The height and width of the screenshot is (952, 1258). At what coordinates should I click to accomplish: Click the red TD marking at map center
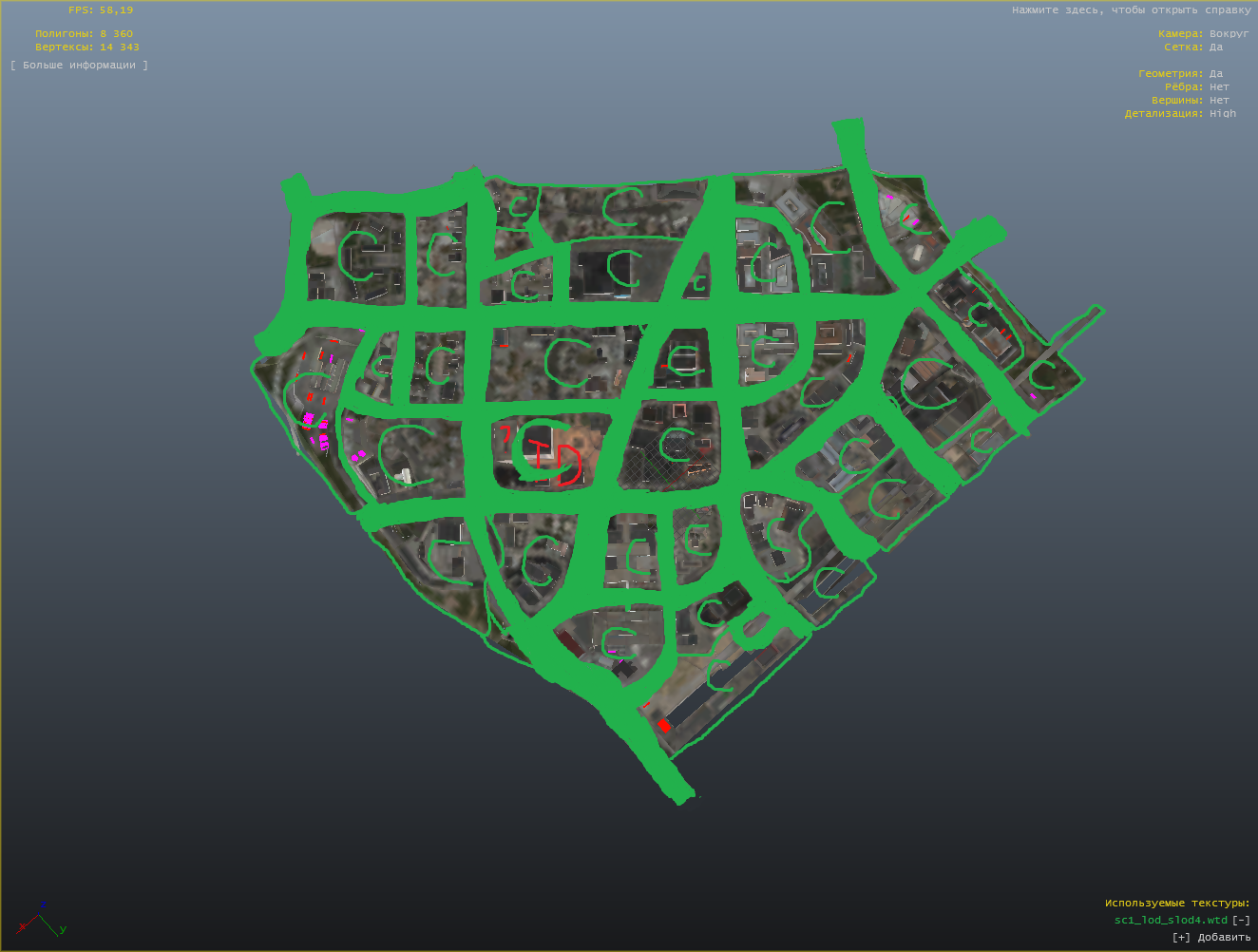(x=554, y=460)
